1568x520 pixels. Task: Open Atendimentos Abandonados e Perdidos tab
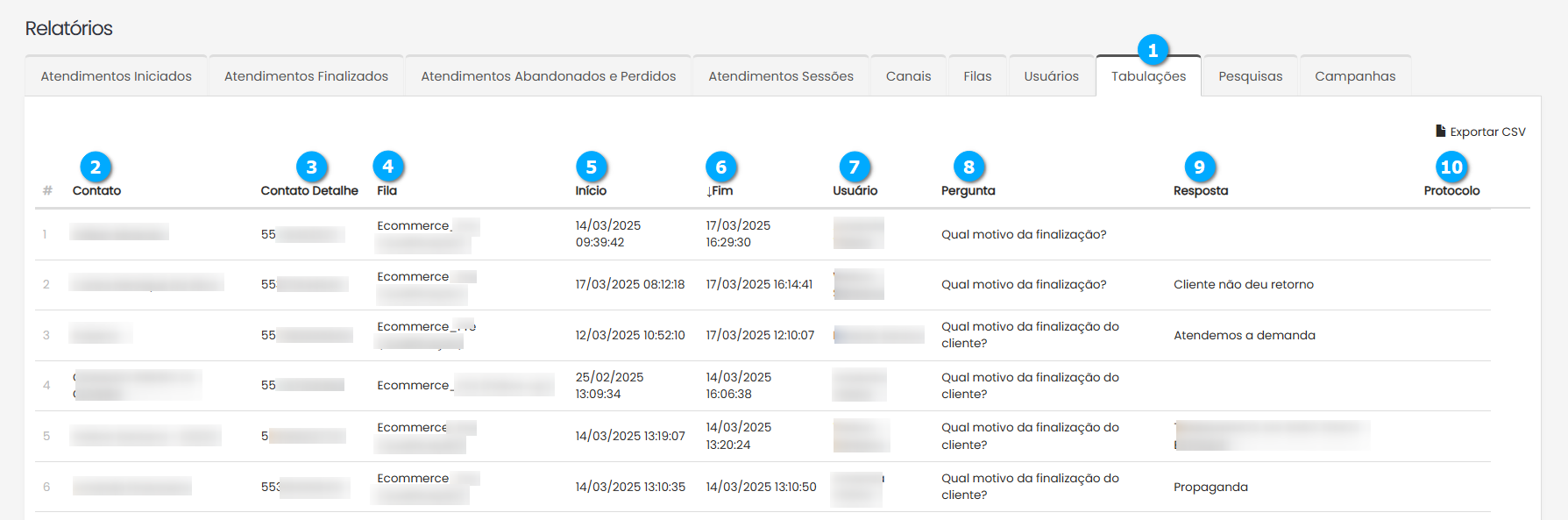click(548, 76)
